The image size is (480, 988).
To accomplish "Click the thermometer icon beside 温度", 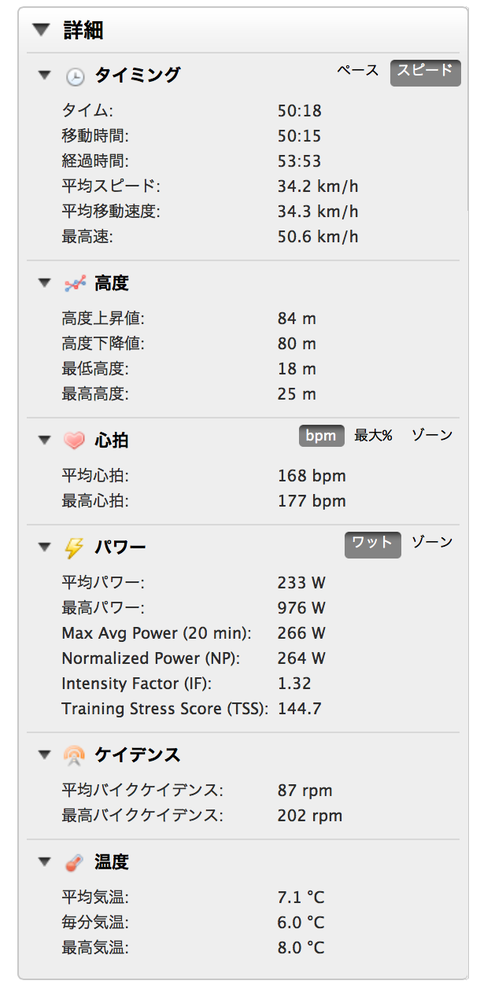I will click(x=74, y=863).
